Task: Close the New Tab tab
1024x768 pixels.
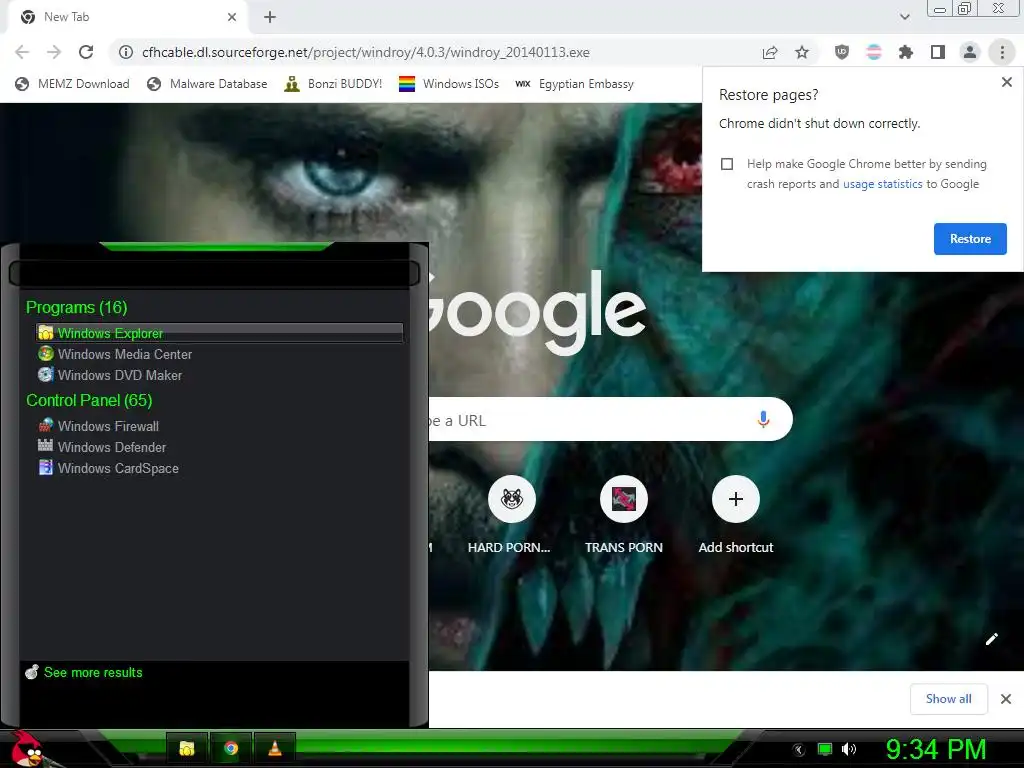Action: pos(232,17)
